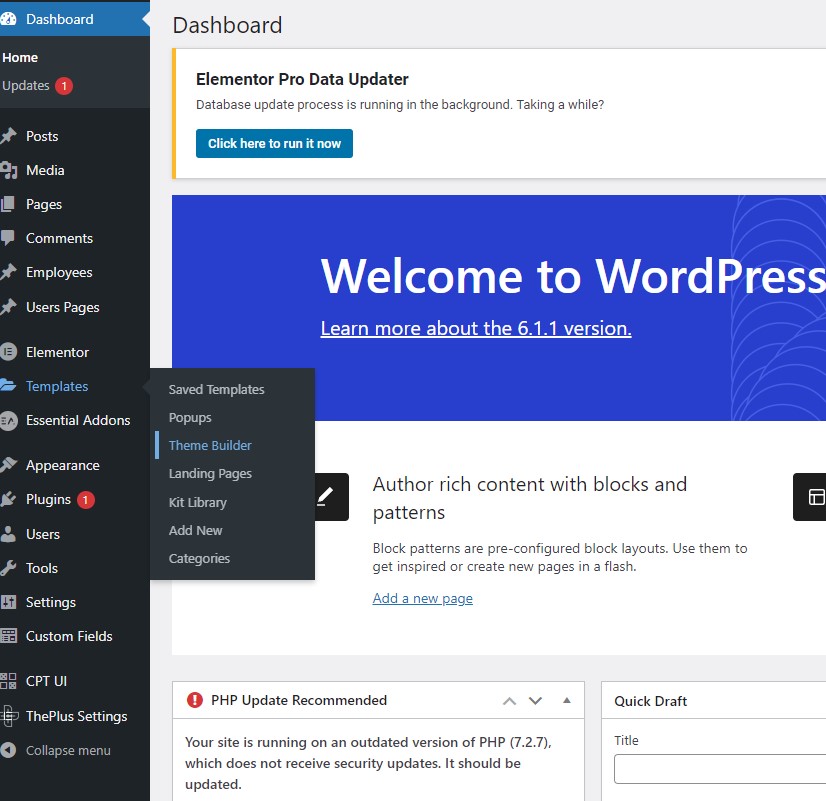Move PHP Update widget up
The height and width of the screenshot is (801, 826).
(x=509, y=701)
